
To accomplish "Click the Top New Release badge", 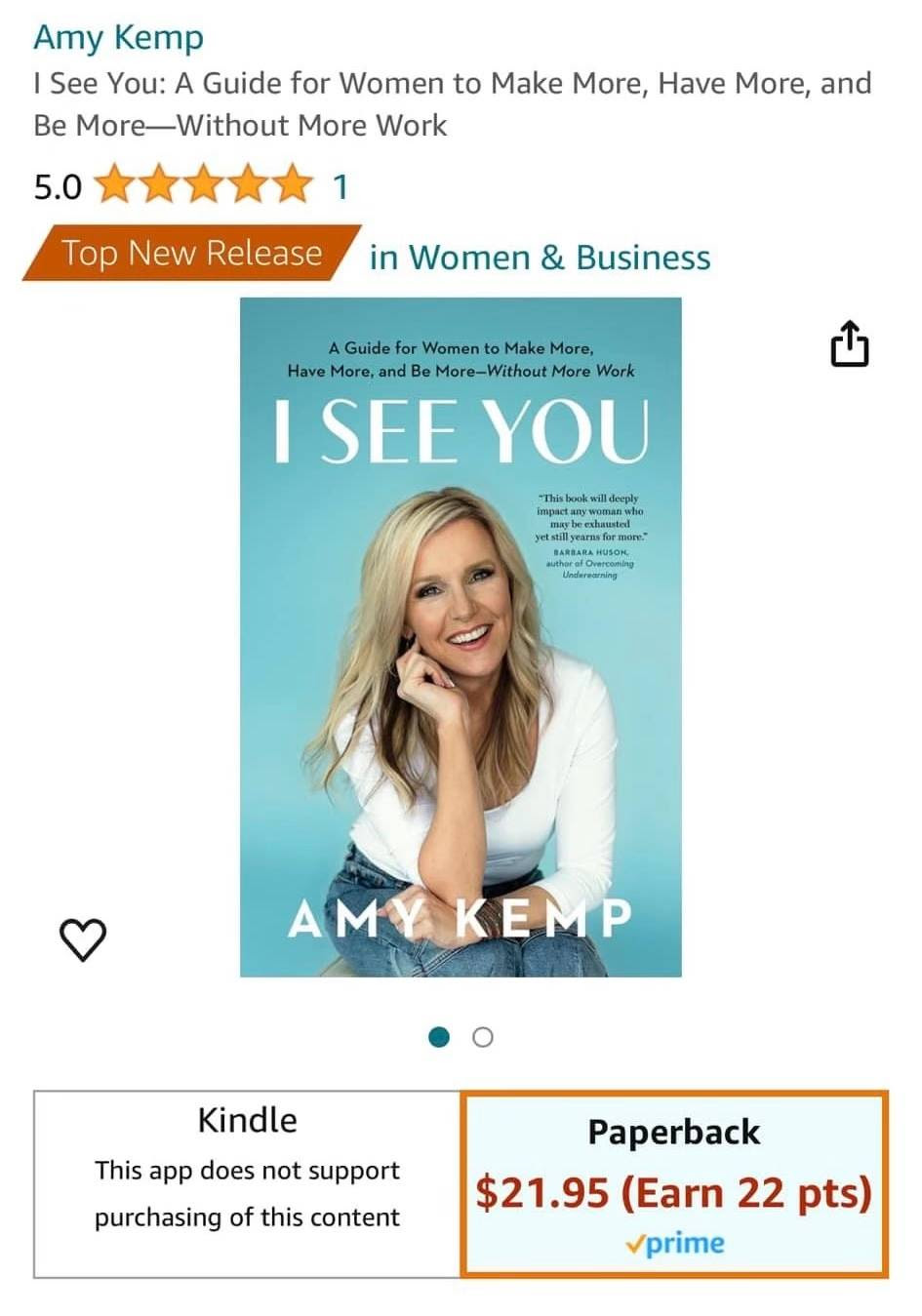I will click(x=191, y=253).
